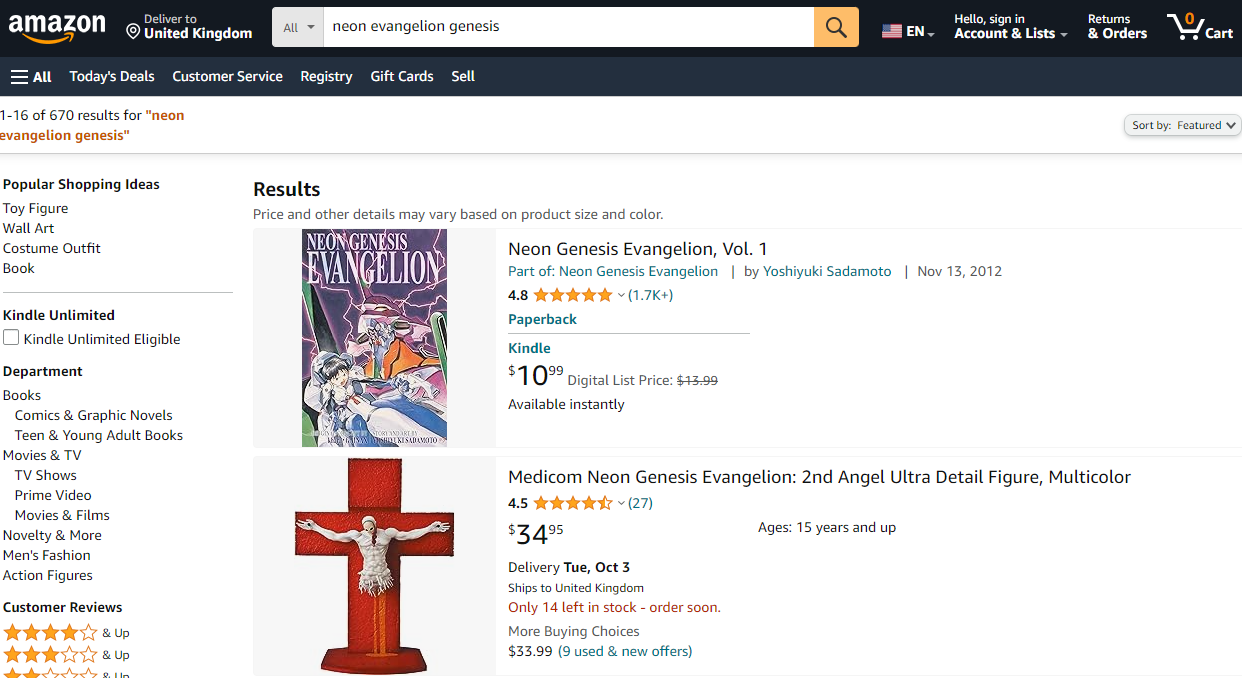Expand the Sort by Featured dropdown
This screenshot has width=1242, height=678.
(x=1182, y=125)
